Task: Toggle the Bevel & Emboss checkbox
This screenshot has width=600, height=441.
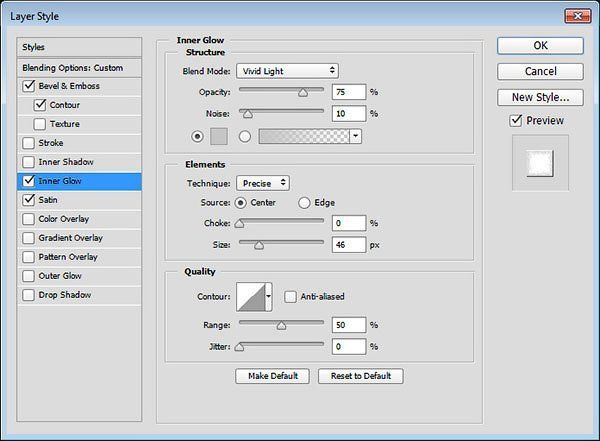Action: pos(29,86)
